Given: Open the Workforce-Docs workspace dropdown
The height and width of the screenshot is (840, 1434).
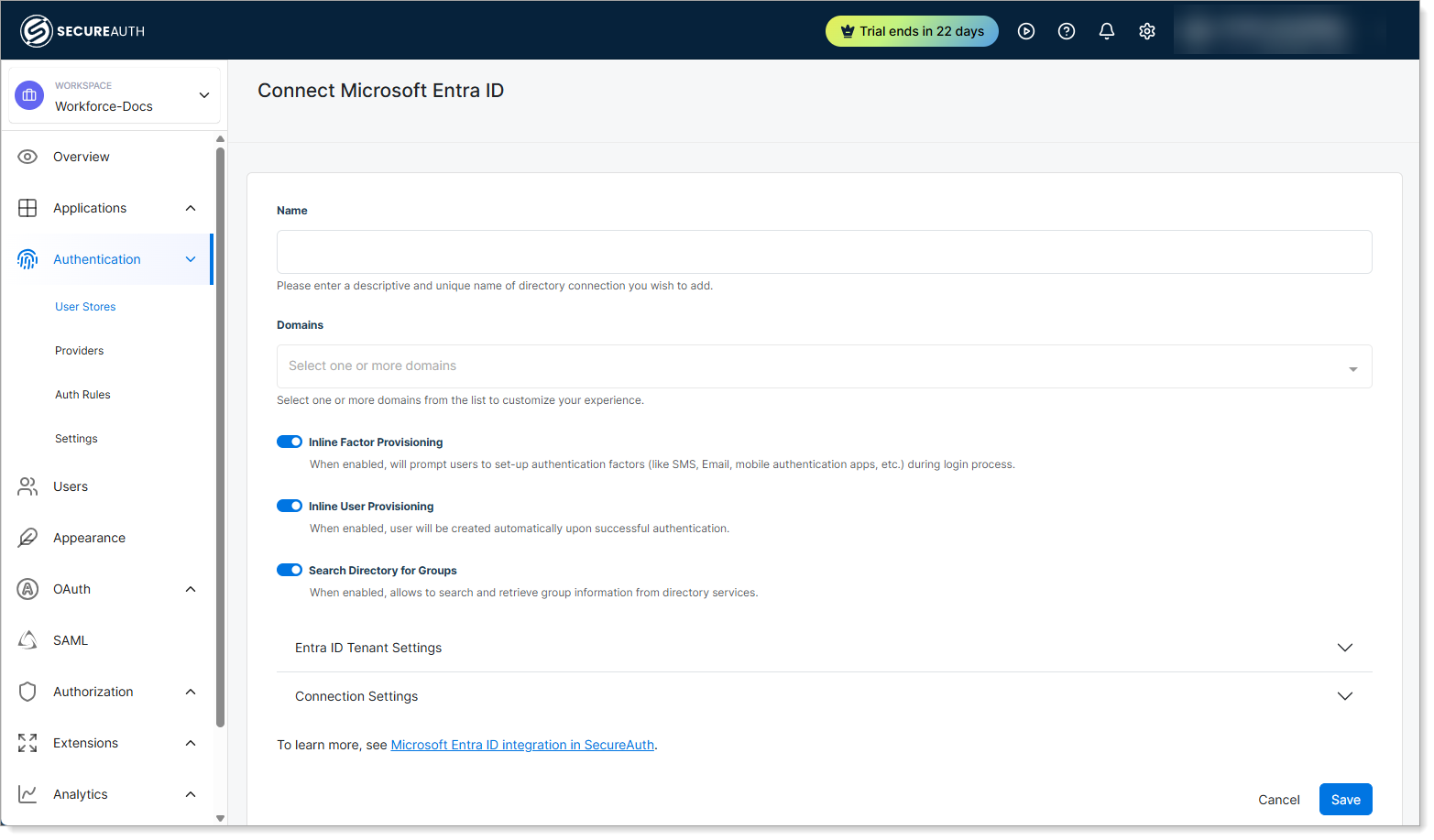Looking at the screenshot, I should click(115, 95).
